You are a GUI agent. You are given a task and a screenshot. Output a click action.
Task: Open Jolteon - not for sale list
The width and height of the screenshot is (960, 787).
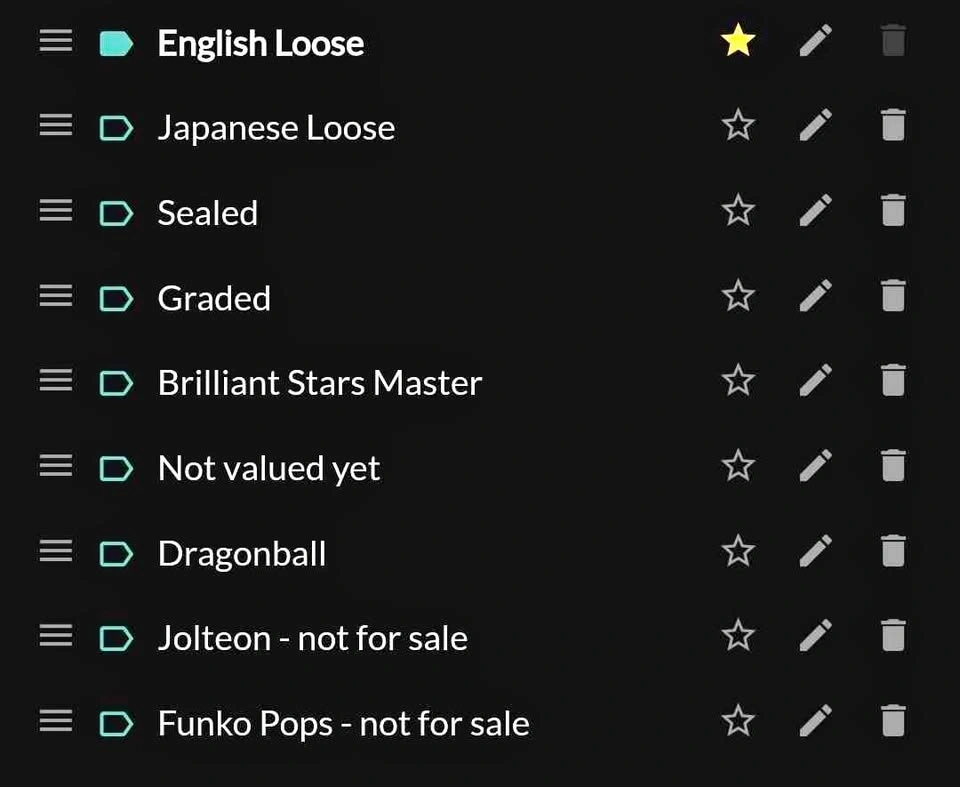(x=312, y=638)
